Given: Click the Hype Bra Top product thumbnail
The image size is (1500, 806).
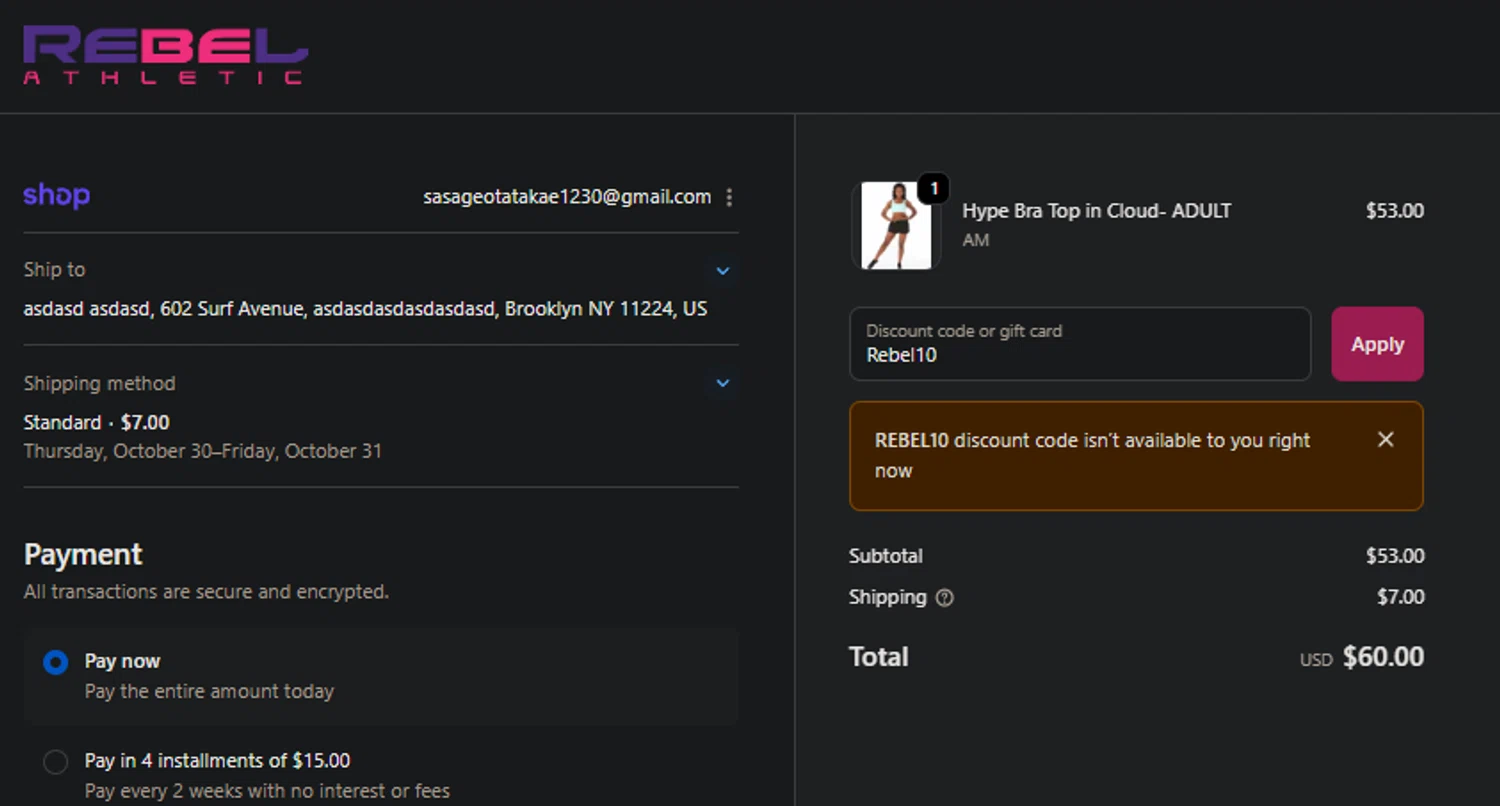Looking at the screenshot, I should point(896,225).
